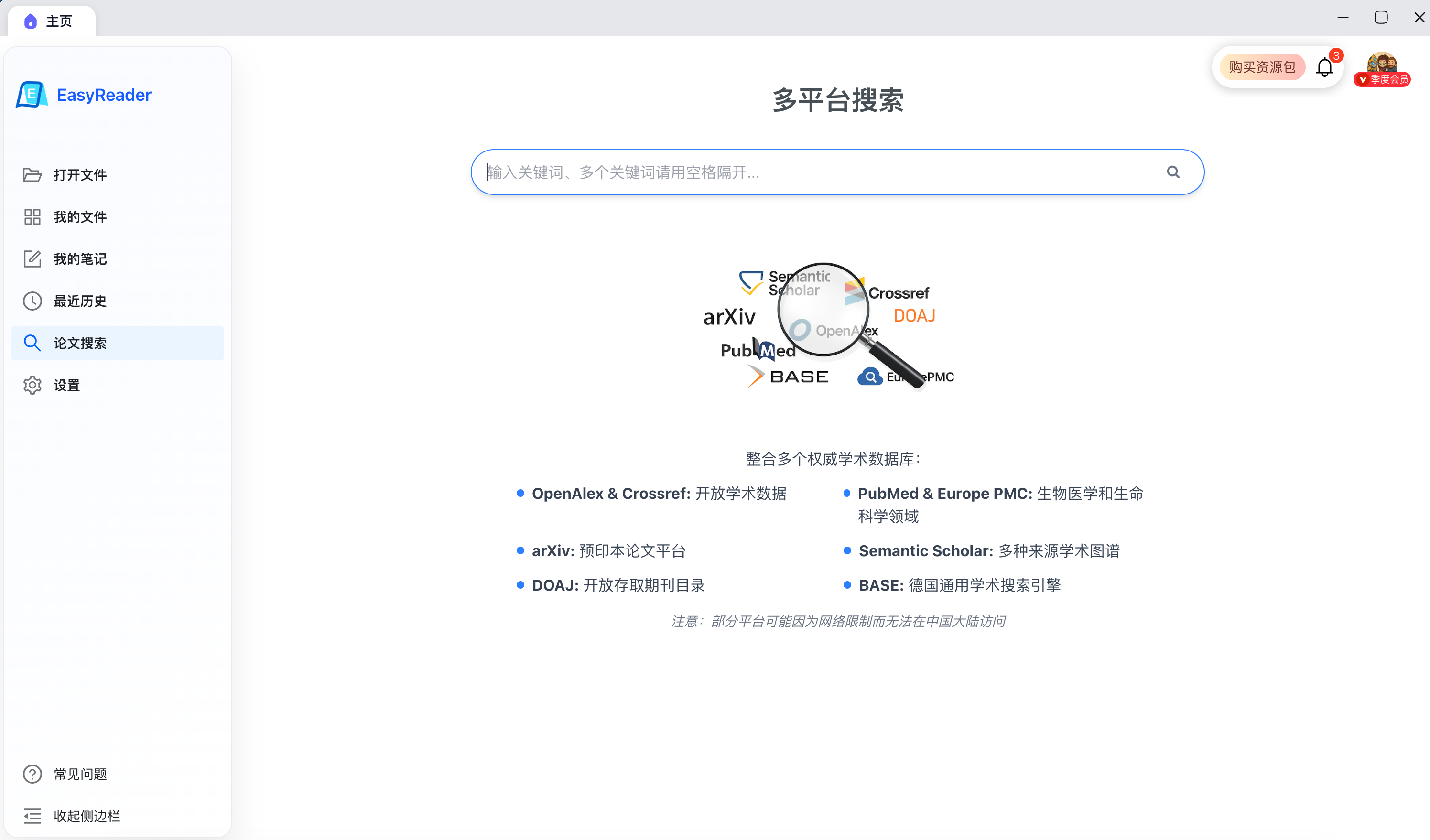
Task: Select the 我的文件 sidebar icon
Action: [32, 216]
